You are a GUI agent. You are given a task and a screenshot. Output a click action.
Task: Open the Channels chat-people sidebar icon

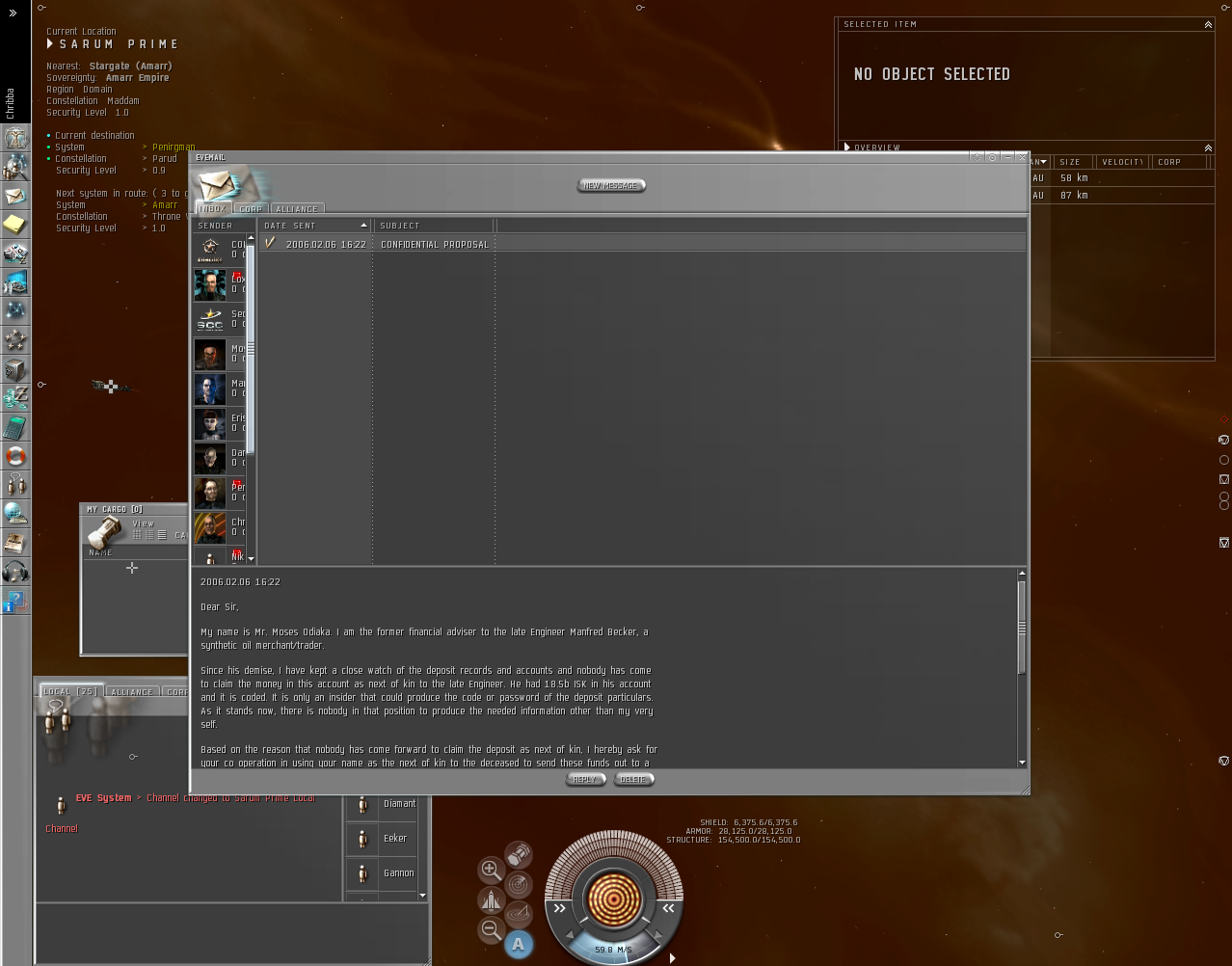15,484
